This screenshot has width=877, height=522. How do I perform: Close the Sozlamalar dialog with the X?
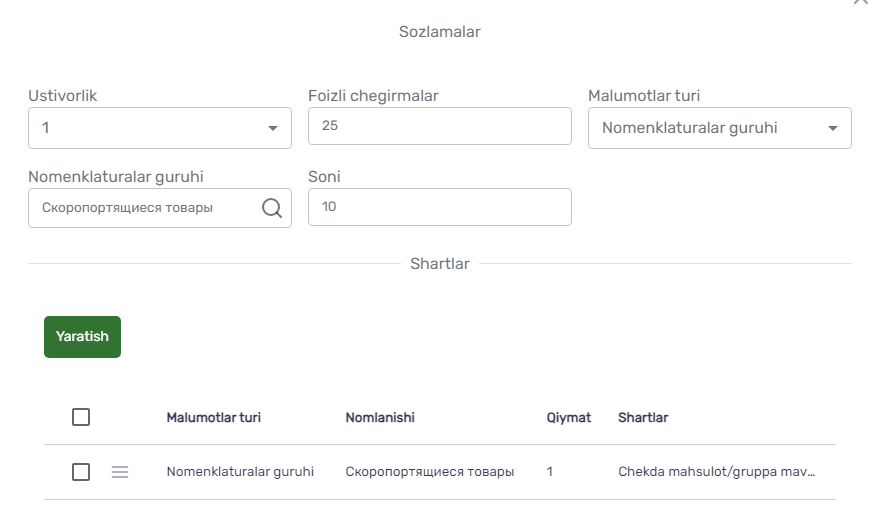click(x=860, y=2)
